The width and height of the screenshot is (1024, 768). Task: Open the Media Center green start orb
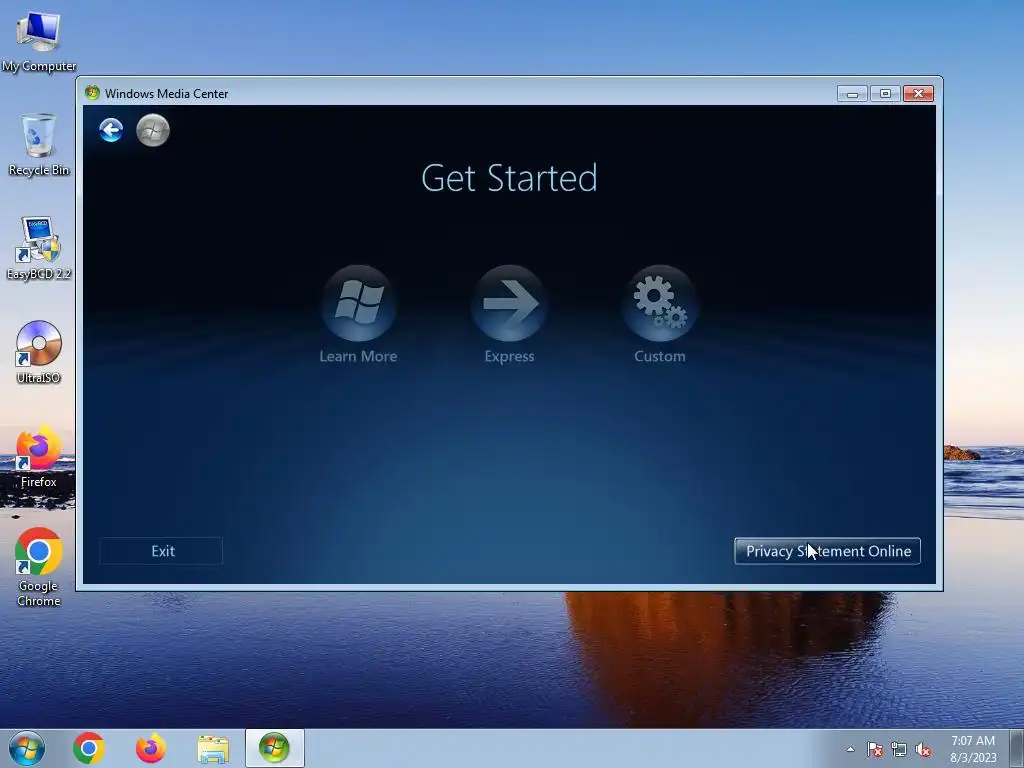(x=153, y=130)
